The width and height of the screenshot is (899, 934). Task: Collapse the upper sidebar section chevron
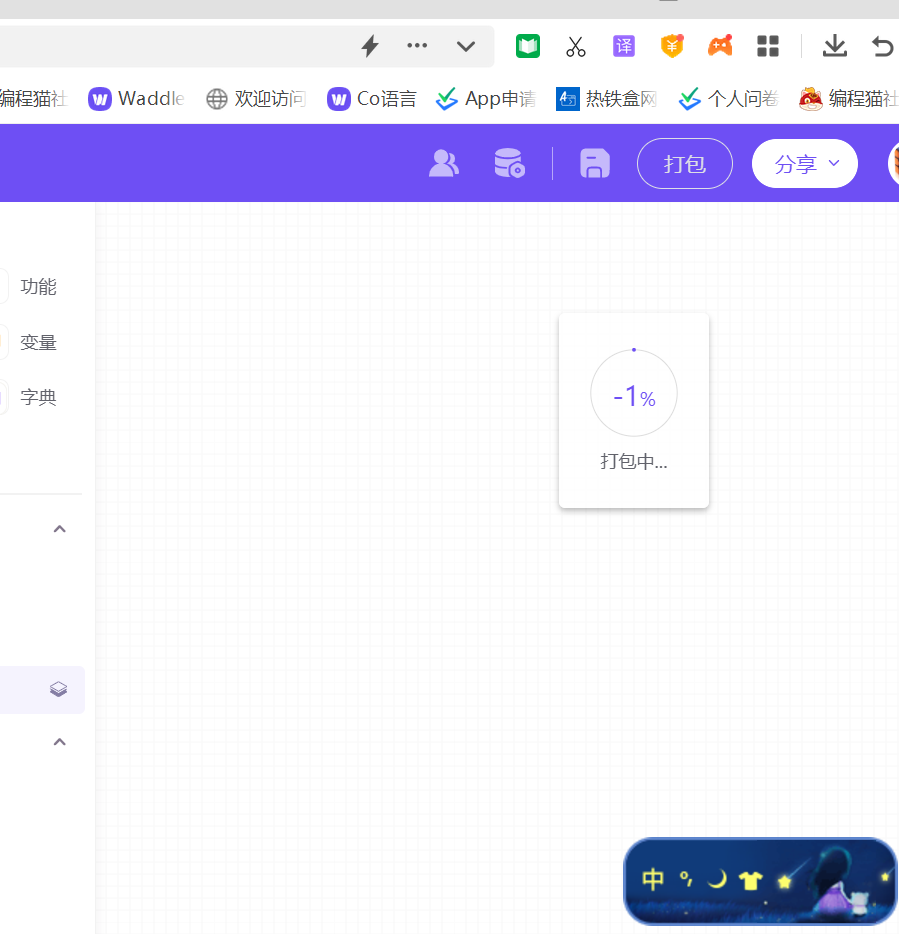click(60, 529)
